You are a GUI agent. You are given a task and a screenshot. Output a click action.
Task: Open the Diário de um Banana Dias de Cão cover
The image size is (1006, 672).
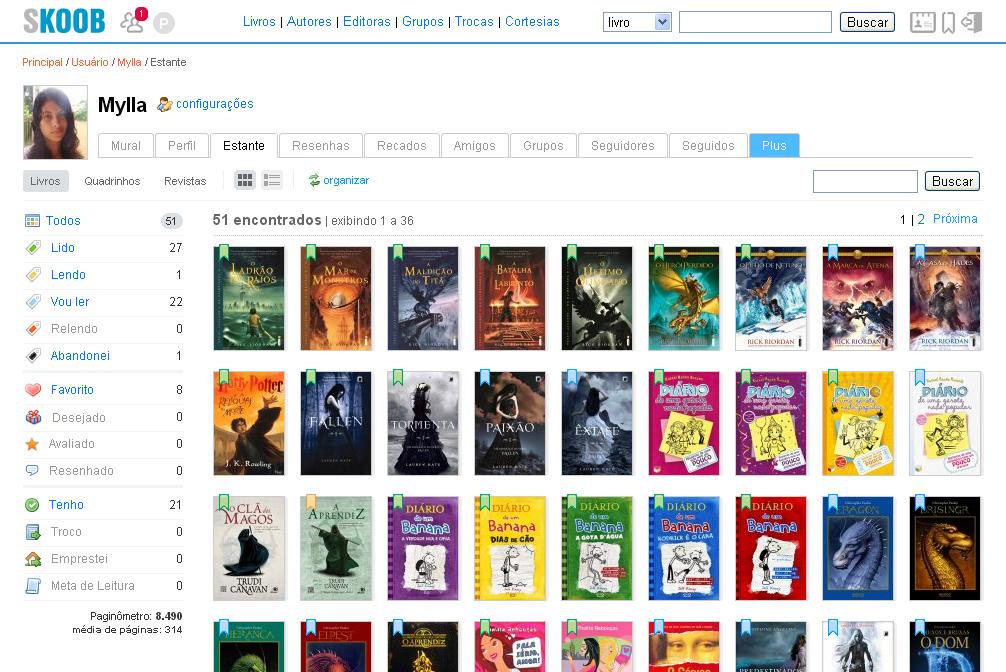(510, 548)
